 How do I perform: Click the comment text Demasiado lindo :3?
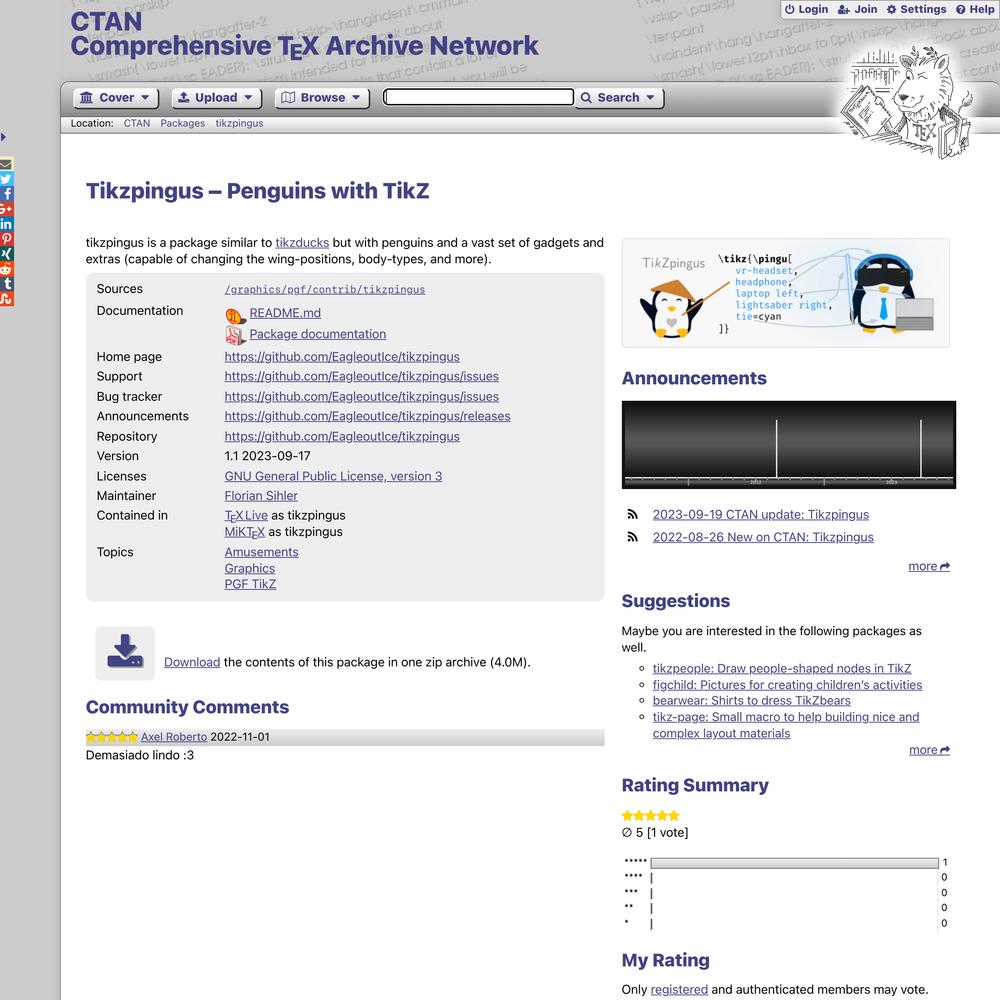point(140,755)
